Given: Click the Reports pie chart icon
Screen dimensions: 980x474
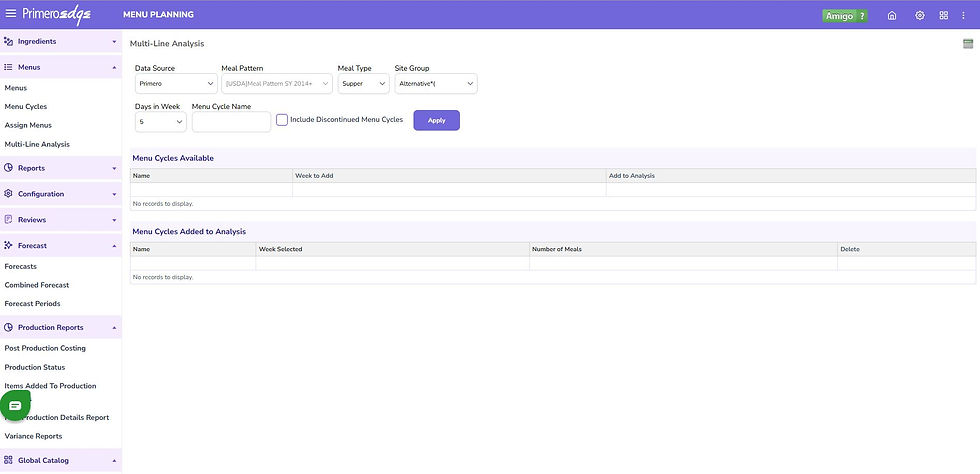Looking at the screenshot, I should pos(8,168).
